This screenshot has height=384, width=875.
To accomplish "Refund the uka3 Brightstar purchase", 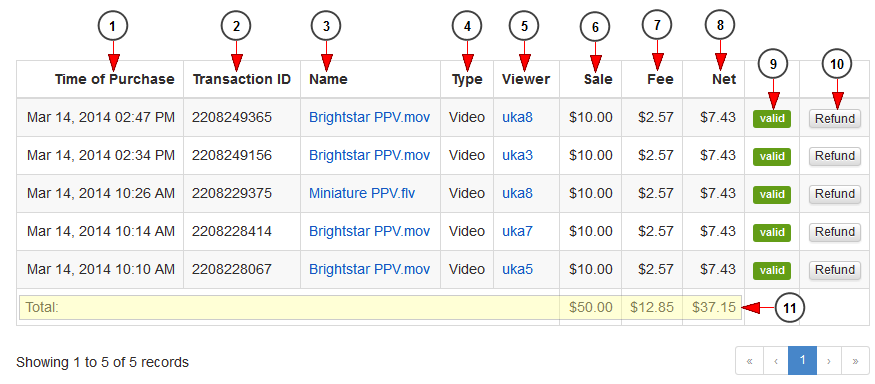I will coord(835,156).
